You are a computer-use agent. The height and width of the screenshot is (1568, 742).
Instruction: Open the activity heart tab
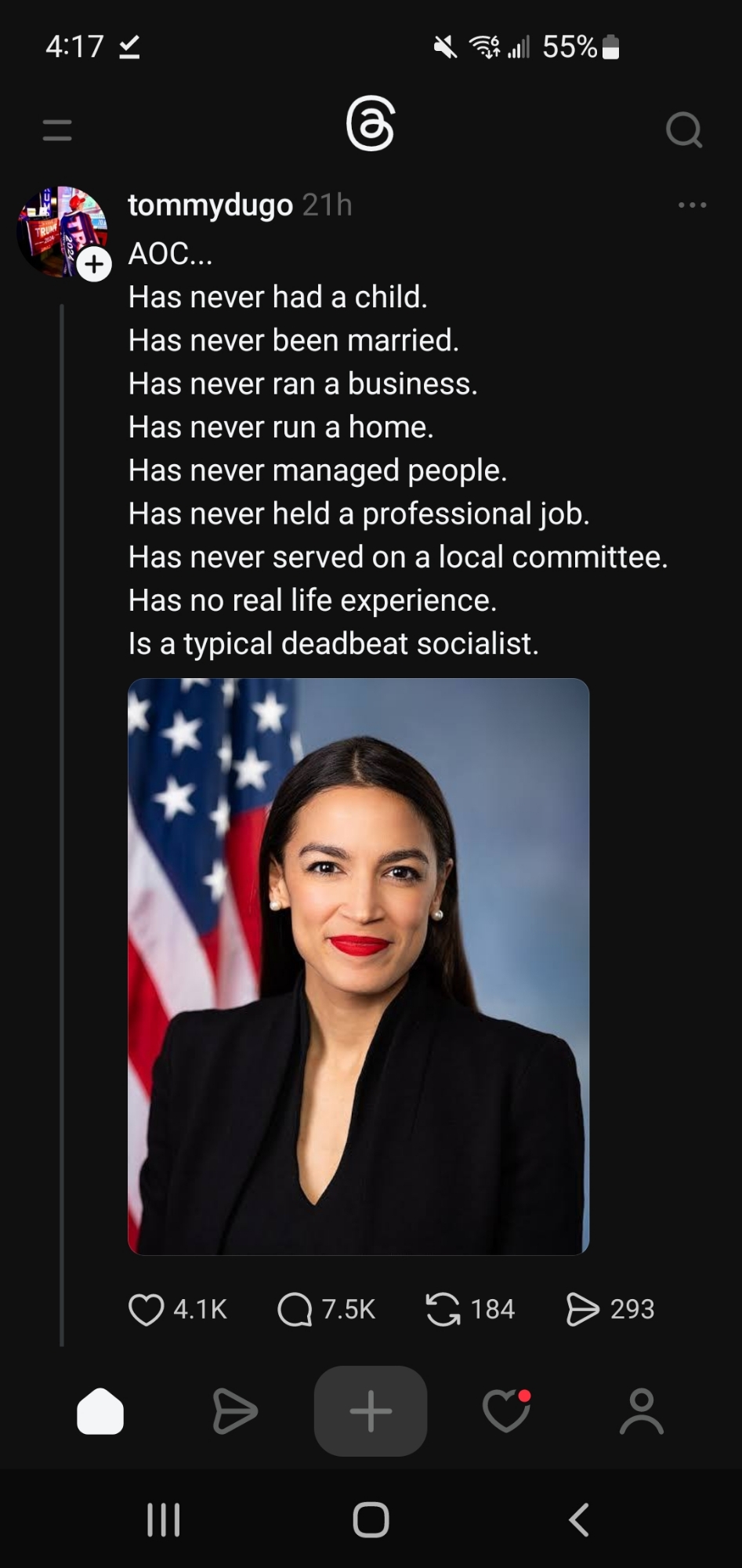click(506, 1411)
